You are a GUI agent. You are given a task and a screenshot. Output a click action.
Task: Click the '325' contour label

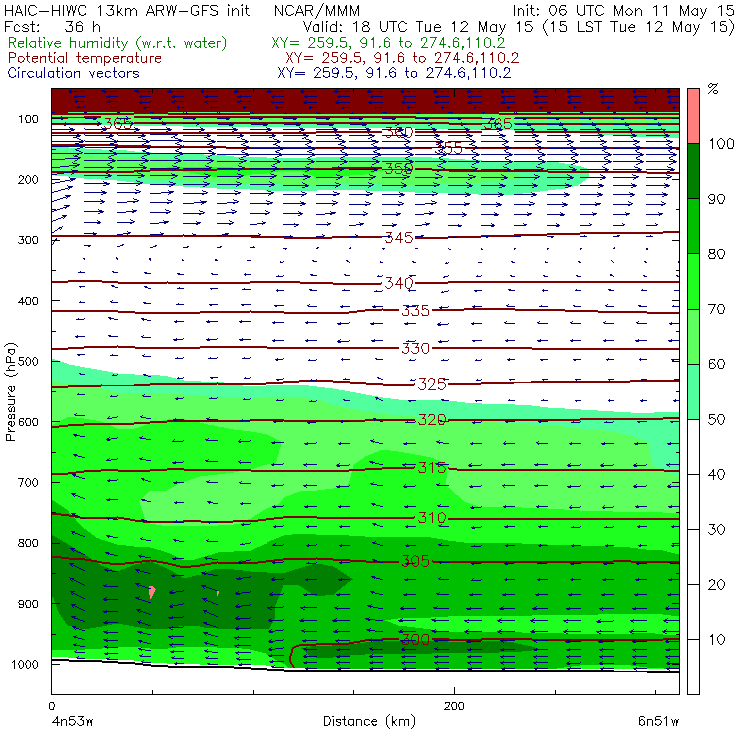click(x=432, y=384)
